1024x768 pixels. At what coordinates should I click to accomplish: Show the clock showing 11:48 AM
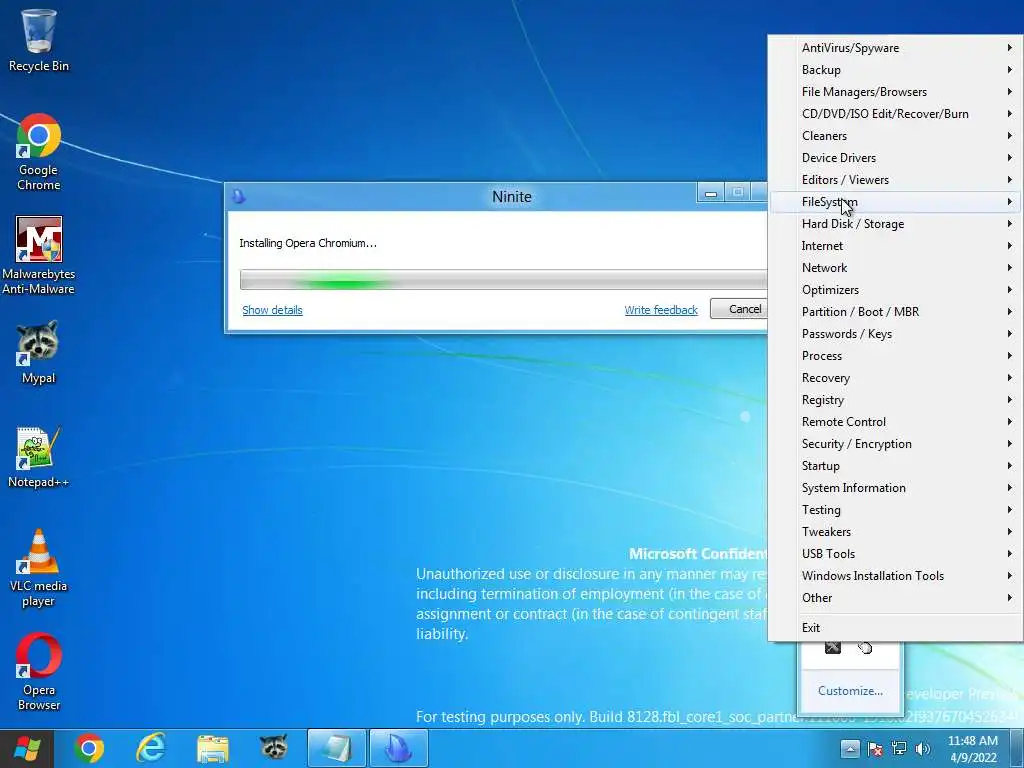(973, 749)
